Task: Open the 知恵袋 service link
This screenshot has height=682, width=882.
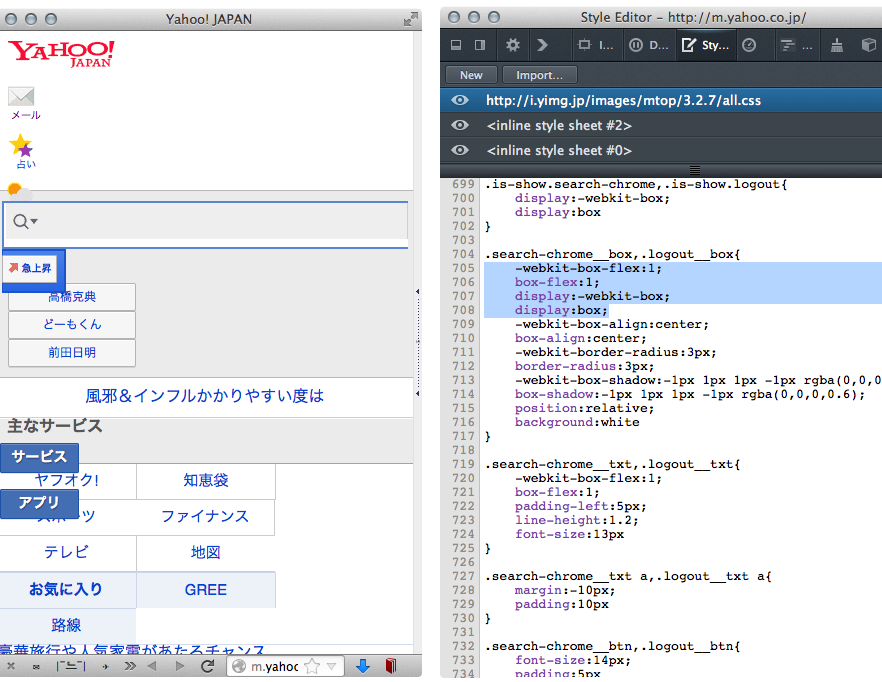Action: tap(206, 481)
